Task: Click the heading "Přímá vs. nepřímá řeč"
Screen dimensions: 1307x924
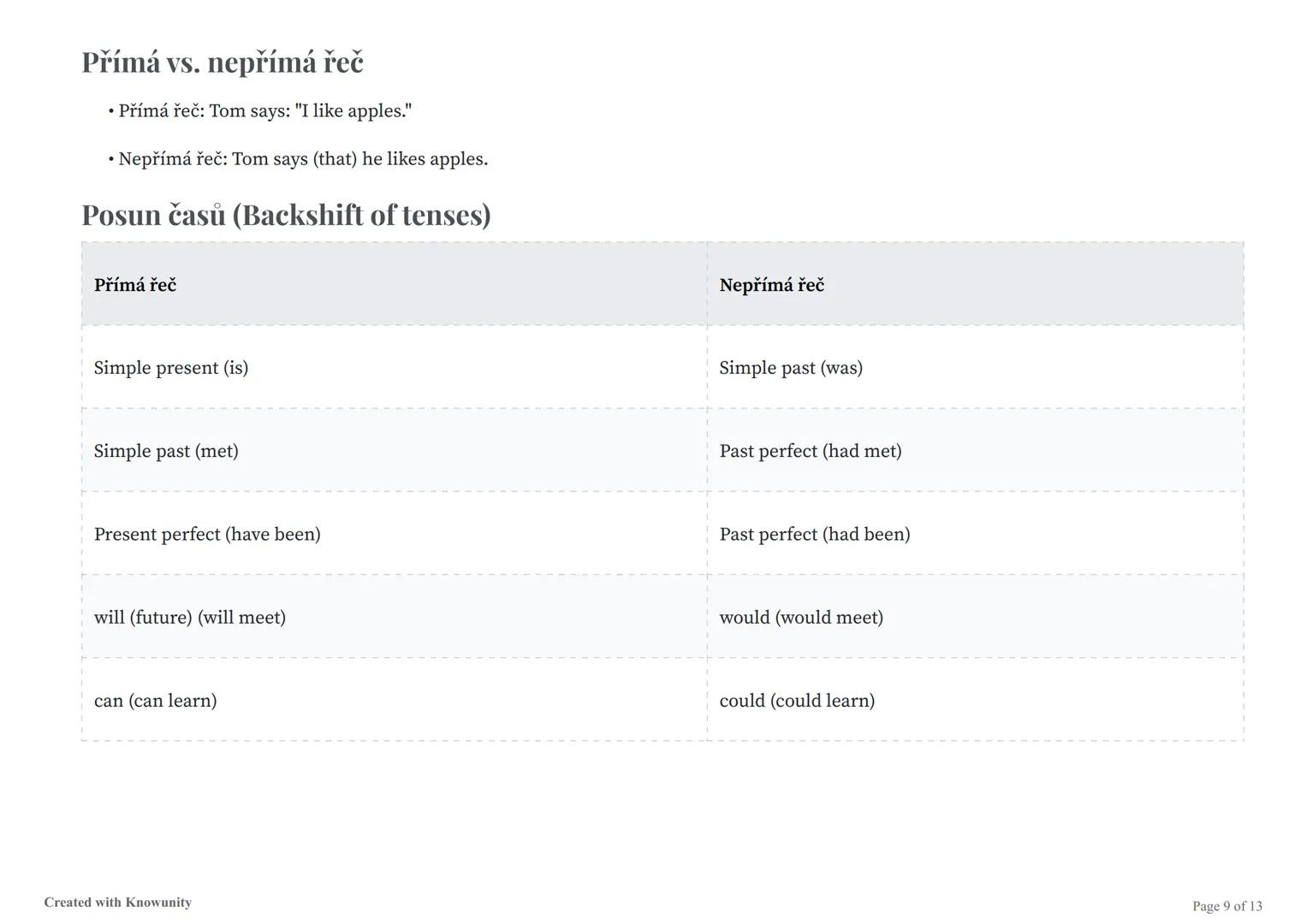Action: point(223,62)
